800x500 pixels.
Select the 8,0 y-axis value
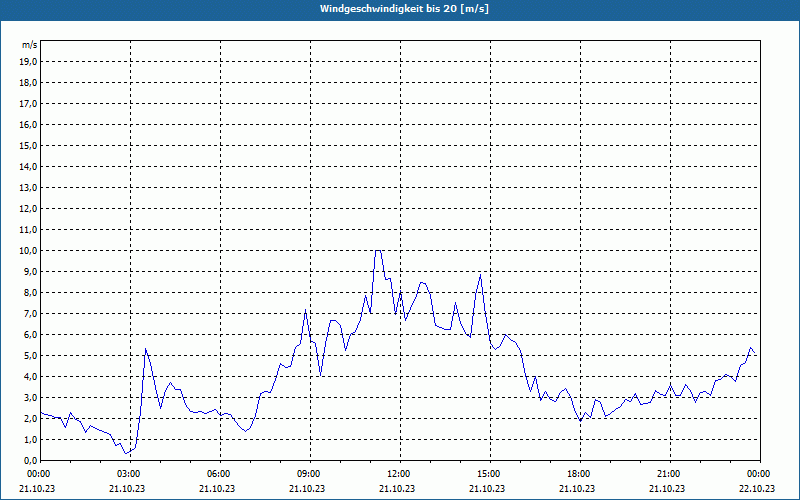pos(30,292)
